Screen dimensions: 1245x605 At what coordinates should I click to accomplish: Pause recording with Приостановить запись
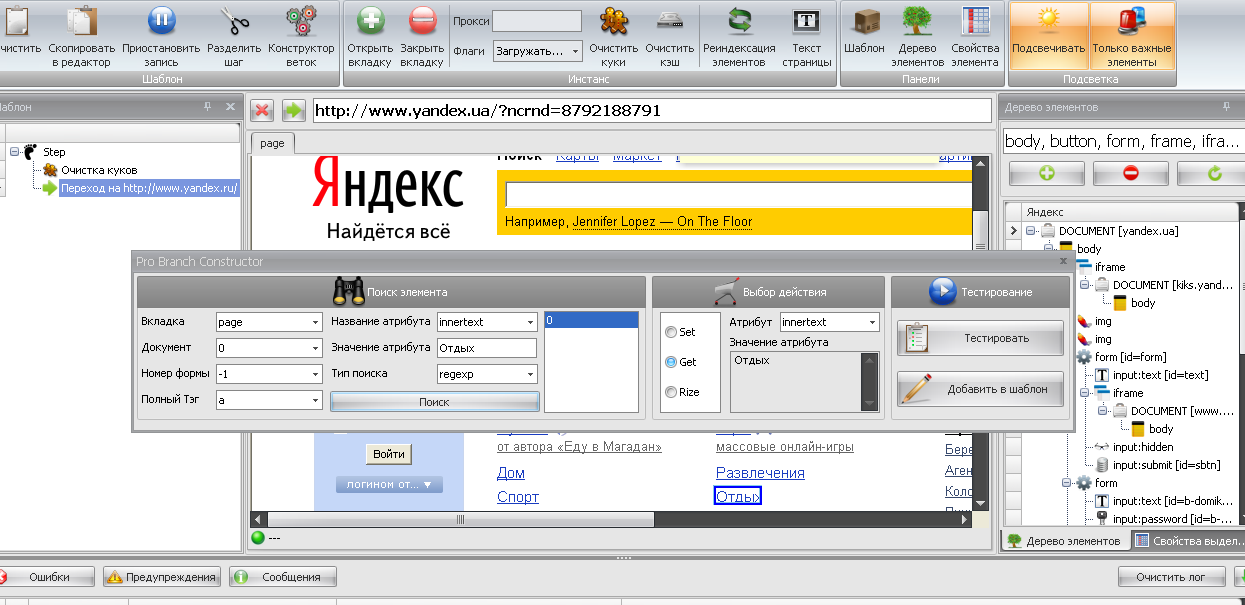[162, 20]
